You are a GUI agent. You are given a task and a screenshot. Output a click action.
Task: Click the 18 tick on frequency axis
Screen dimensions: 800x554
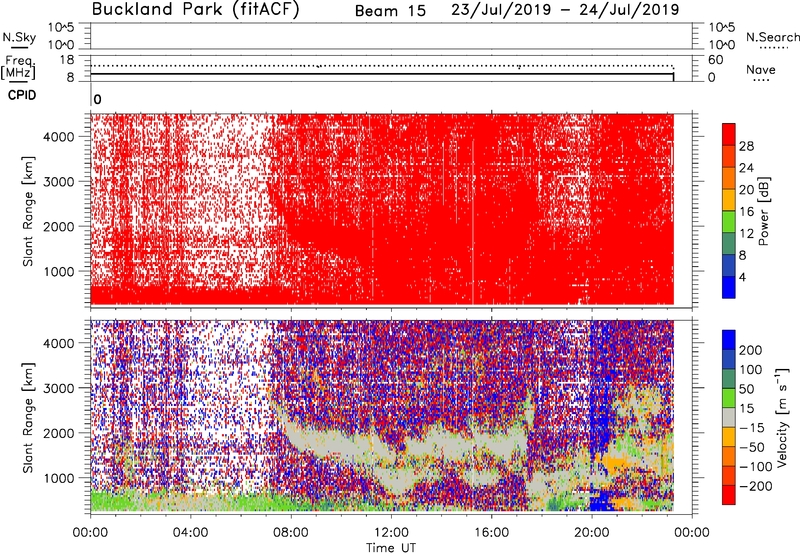67,60
